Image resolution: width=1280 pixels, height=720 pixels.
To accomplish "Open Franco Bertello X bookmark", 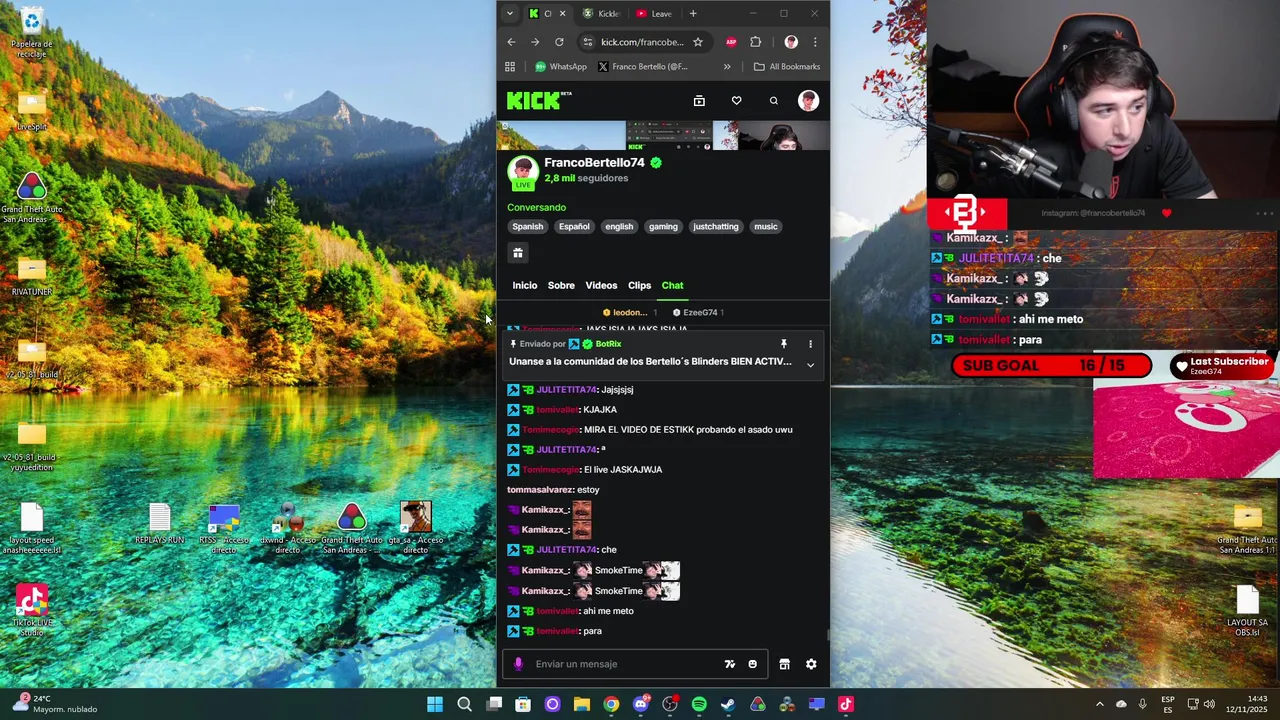I will (x=643, y=67).
